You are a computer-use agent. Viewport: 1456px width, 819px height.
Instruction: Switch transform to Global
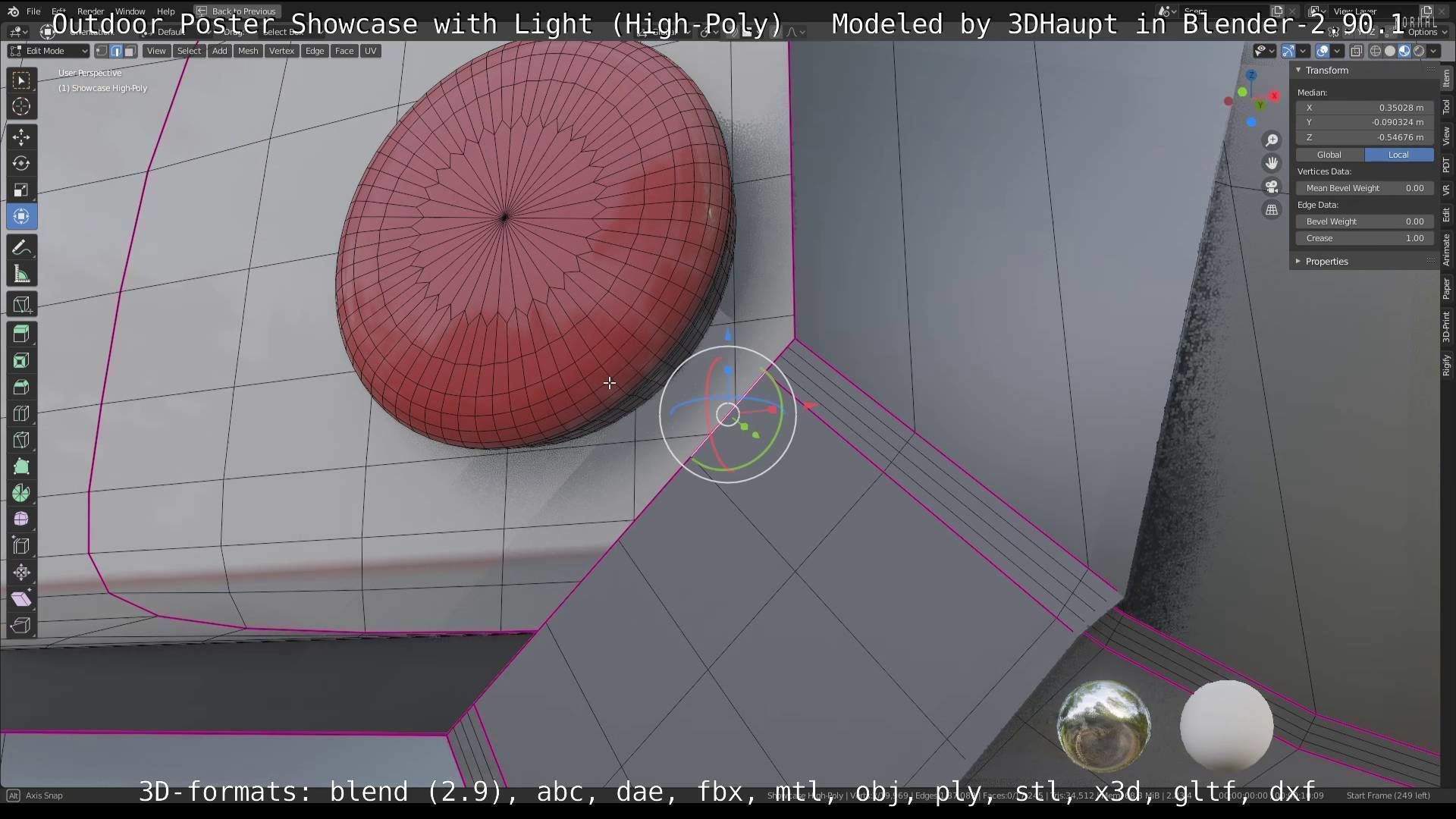point(1329,155)
